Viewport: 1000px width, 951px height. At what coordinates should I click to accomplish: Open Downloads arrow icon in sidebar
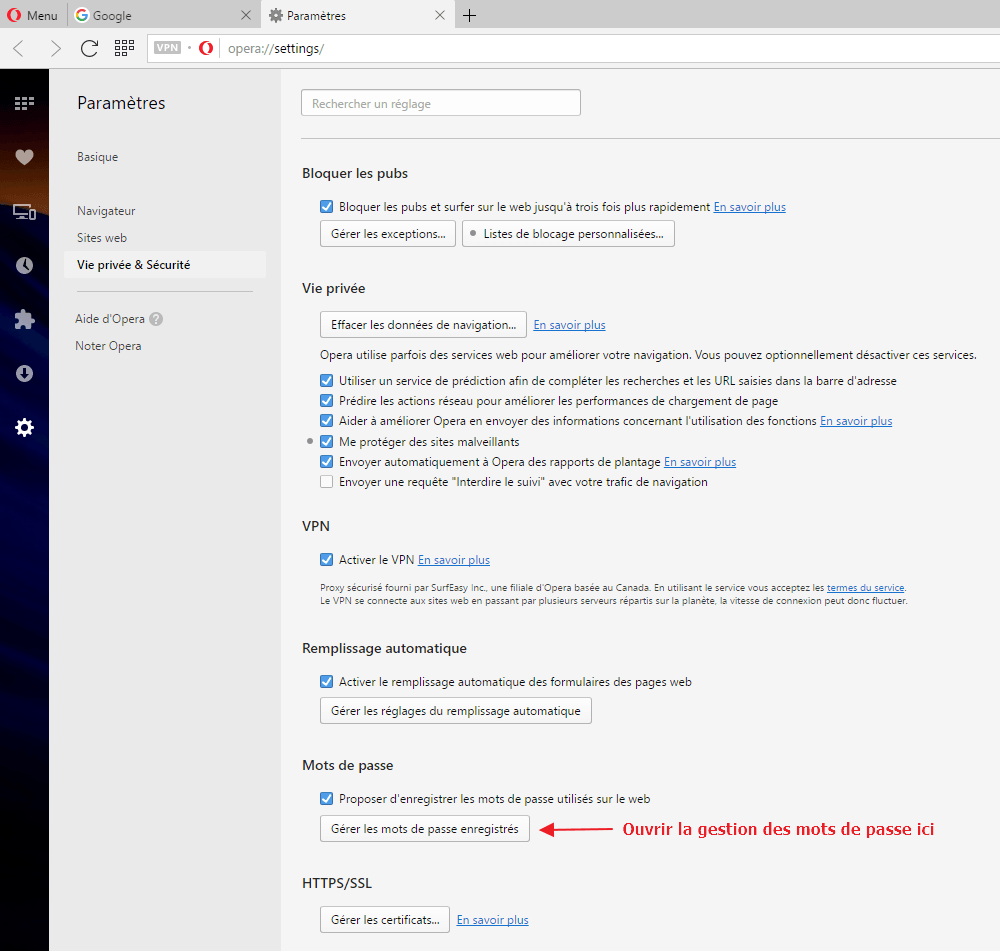pyautogui.click(x=24, y=374)
